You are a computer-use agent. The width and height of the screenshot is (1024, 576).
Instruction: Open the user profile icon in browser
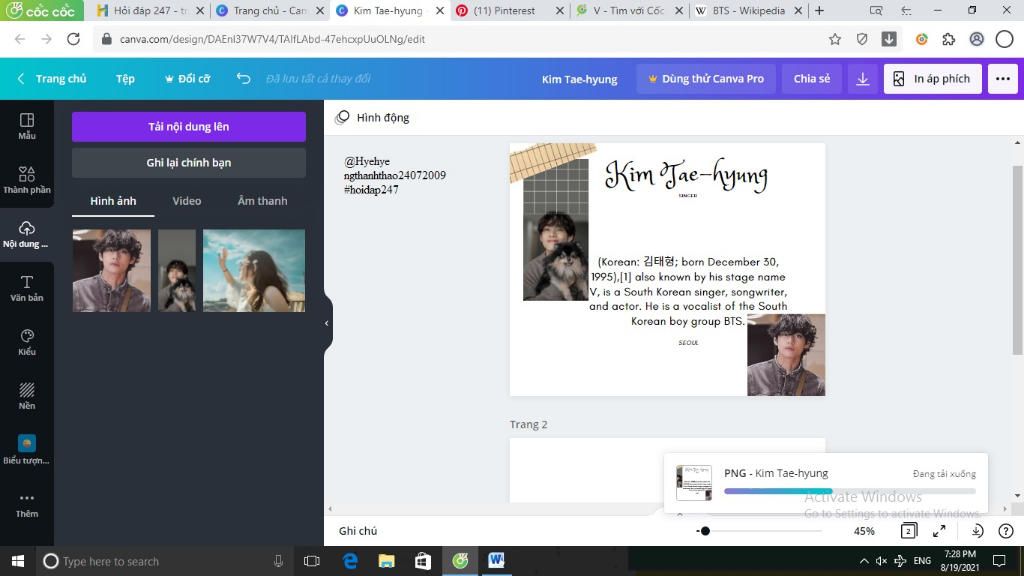pos(976,39)
